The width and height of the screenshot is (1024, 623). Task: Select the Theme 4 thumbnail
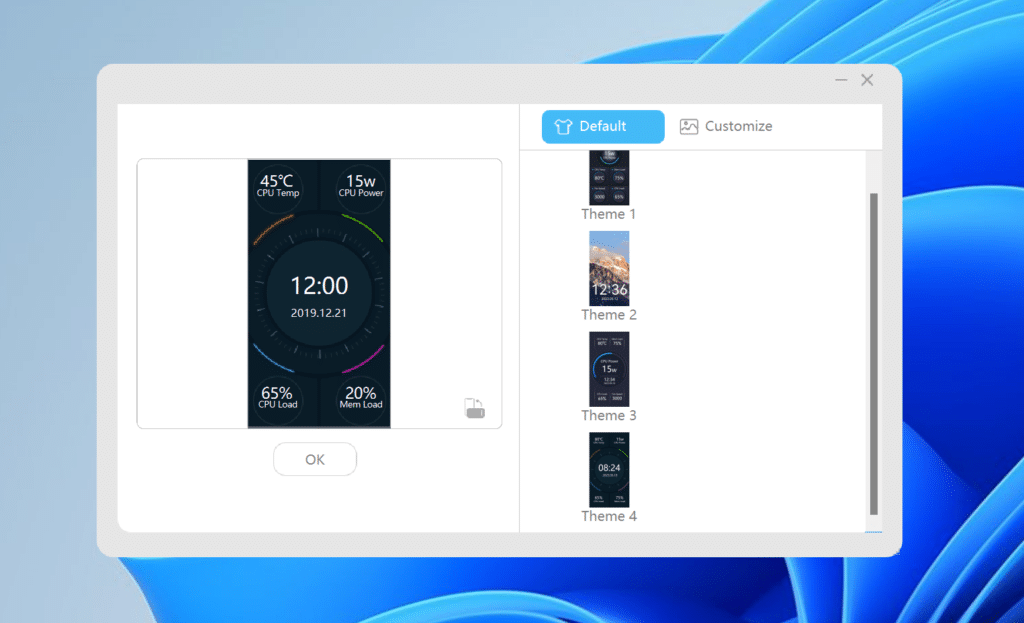point(609,470)
